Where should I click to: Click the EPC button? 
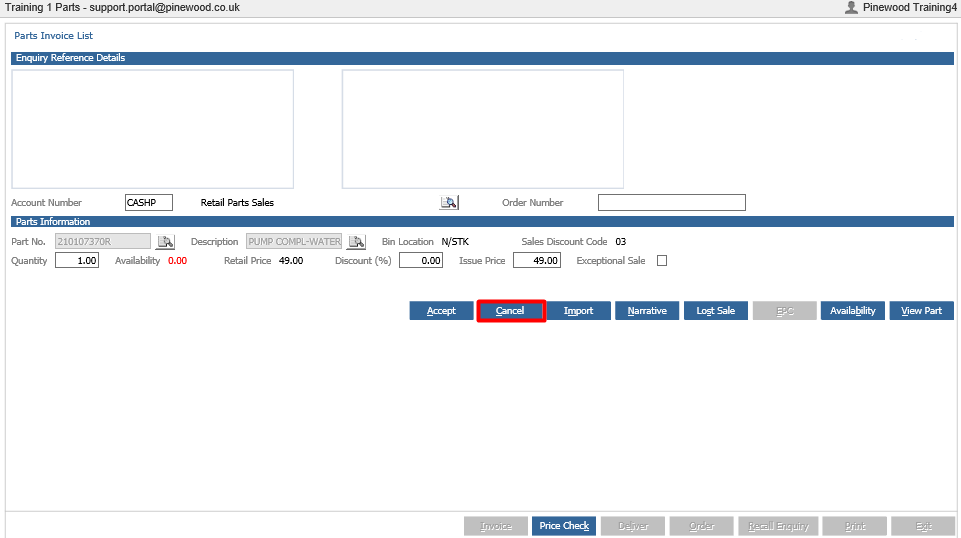click(784, 311)
